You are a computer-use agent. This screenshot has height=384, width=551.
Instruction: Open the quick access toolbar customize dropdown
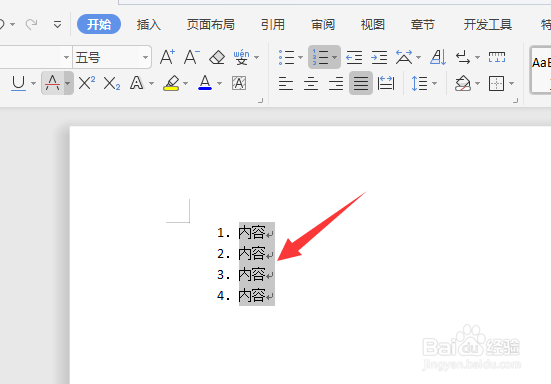[x=57, y=24]
